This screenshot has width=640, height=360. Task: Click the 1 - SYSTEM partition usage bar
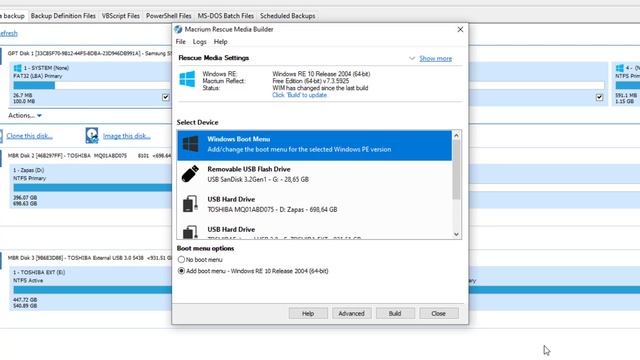pos(92,85)
